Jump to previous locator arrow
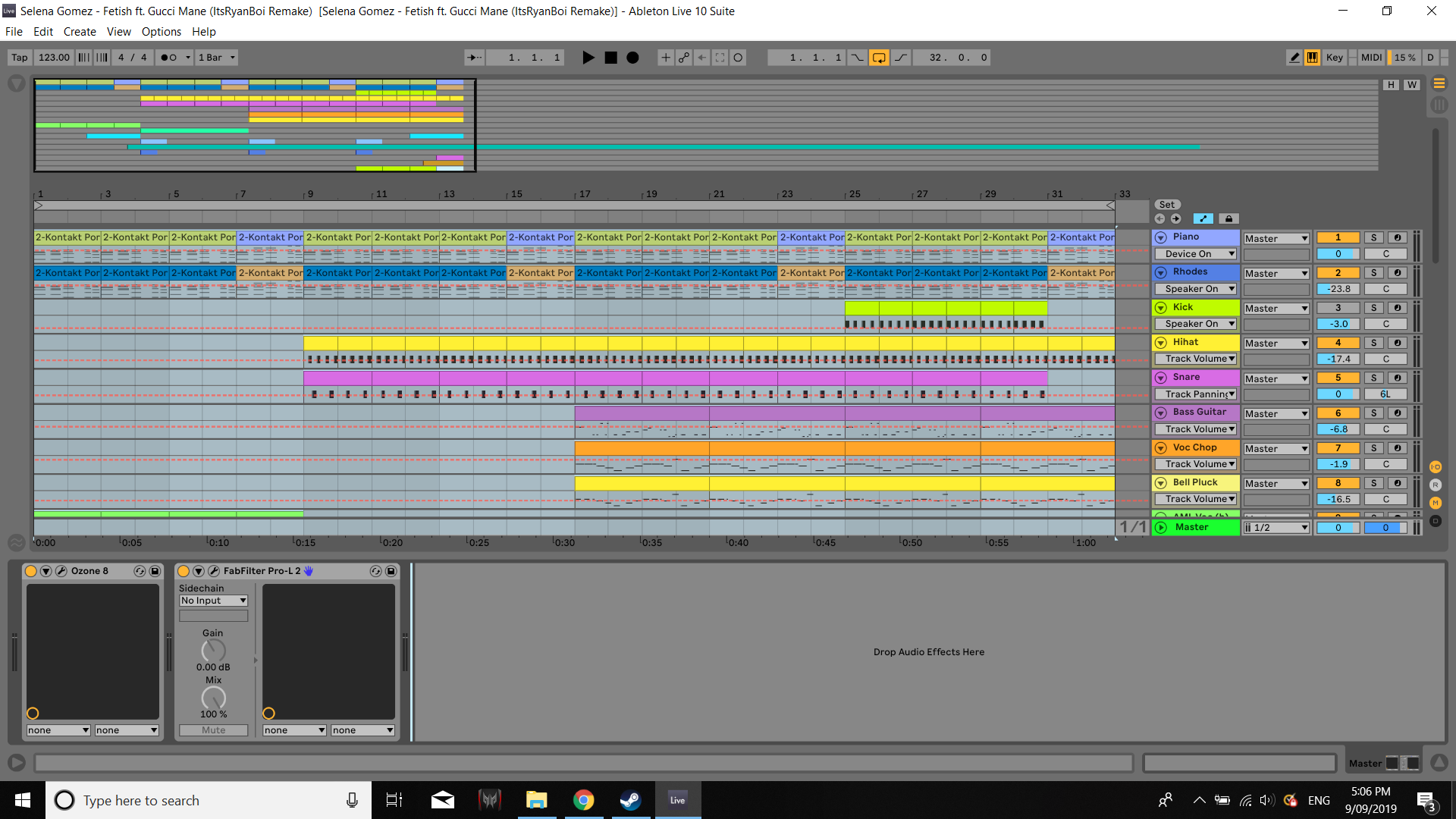This screenshot has width=1456, height=819. click(1159, 218)
